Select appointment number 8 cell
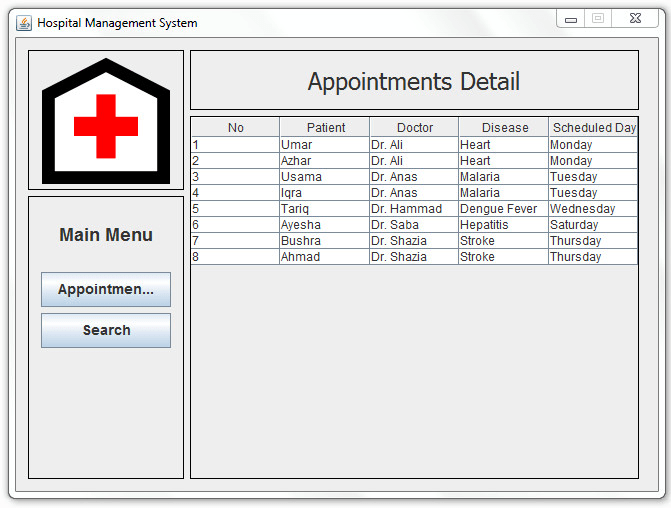671x508 pixels. tap(235, 256)
